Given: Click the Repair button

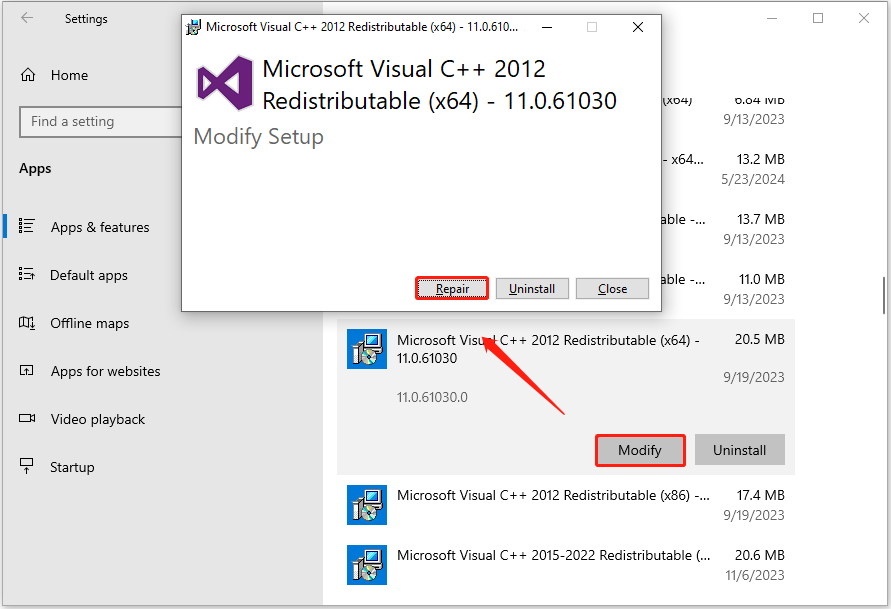Looking at the screenshot, I should tap(451, 288).
